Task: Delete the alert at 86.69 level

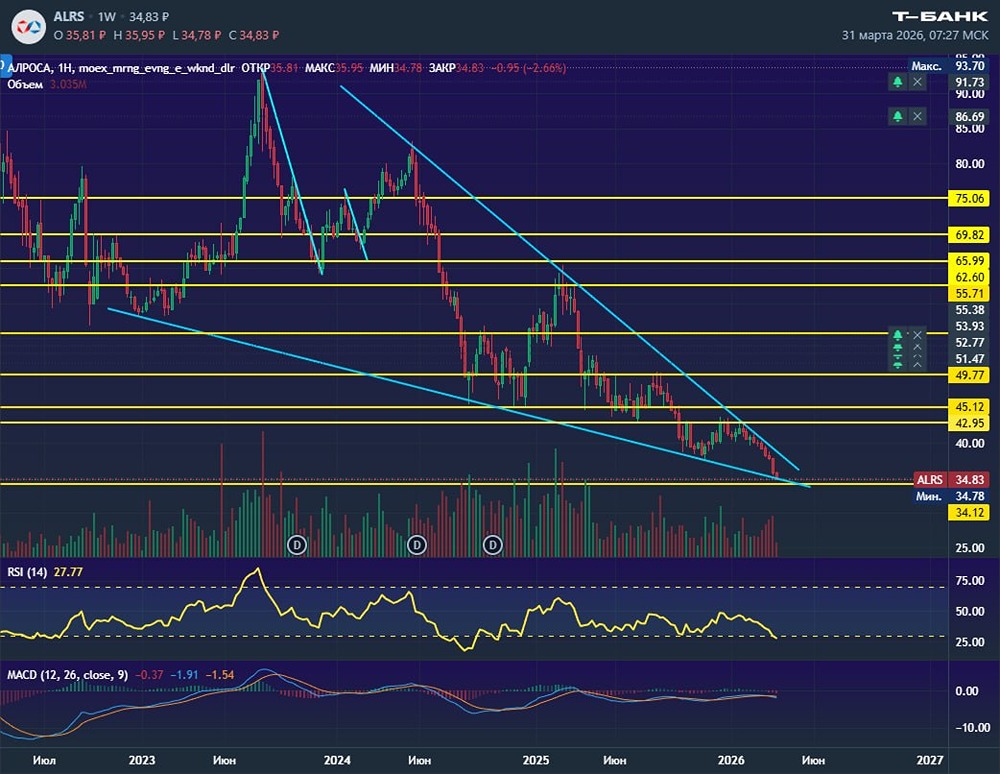Action: 918,117
